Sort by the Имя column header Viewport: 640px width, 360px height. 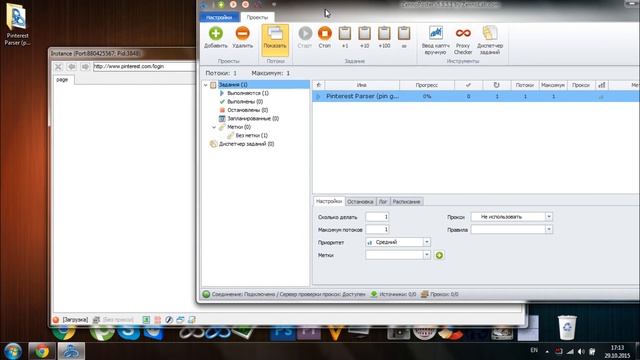[362, 85]
